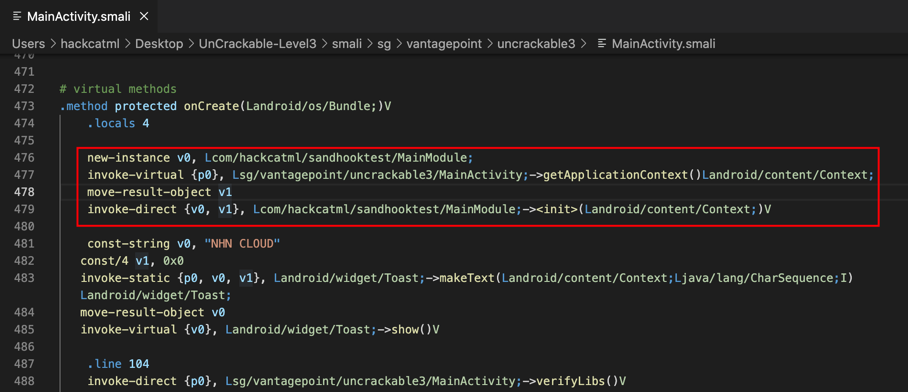
Task: Click line number 473 in gutter
Action: click(24, 107)
